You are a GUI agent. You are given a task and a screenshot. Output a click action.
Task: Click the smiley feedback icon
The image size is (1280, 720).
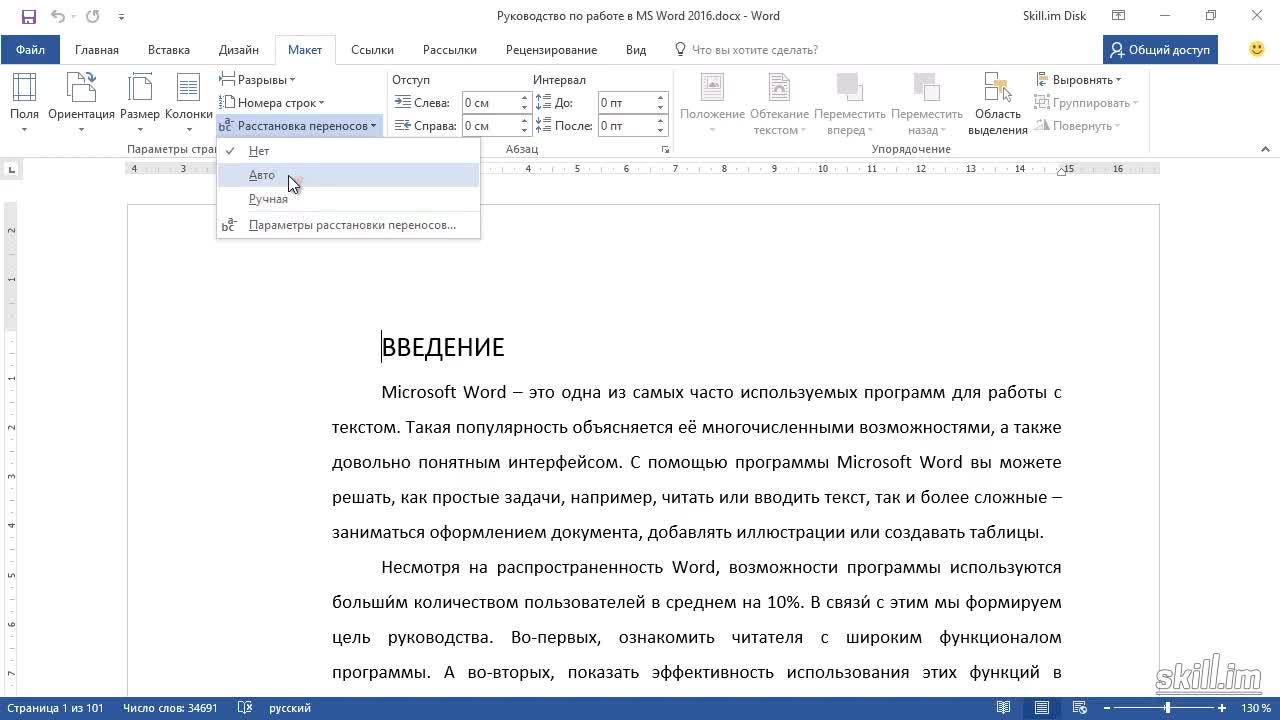click(x=1257, y=49)
